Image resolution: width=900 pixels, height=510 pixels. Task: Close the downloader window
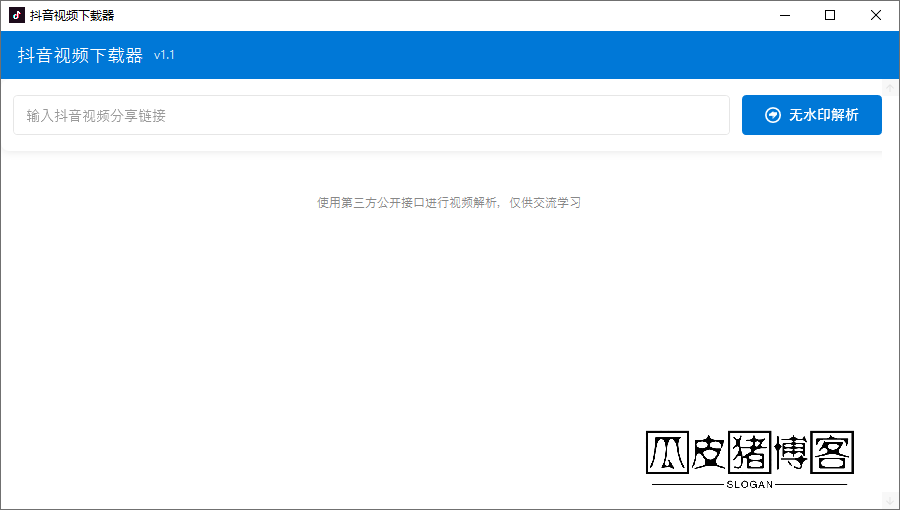pyautogui.click(x=876, y=15)
